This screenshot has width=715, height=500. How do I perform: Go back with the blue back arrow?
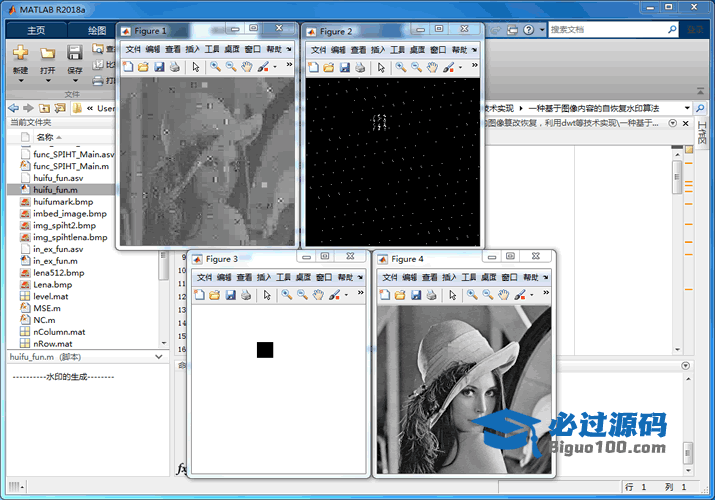[14, 108]
